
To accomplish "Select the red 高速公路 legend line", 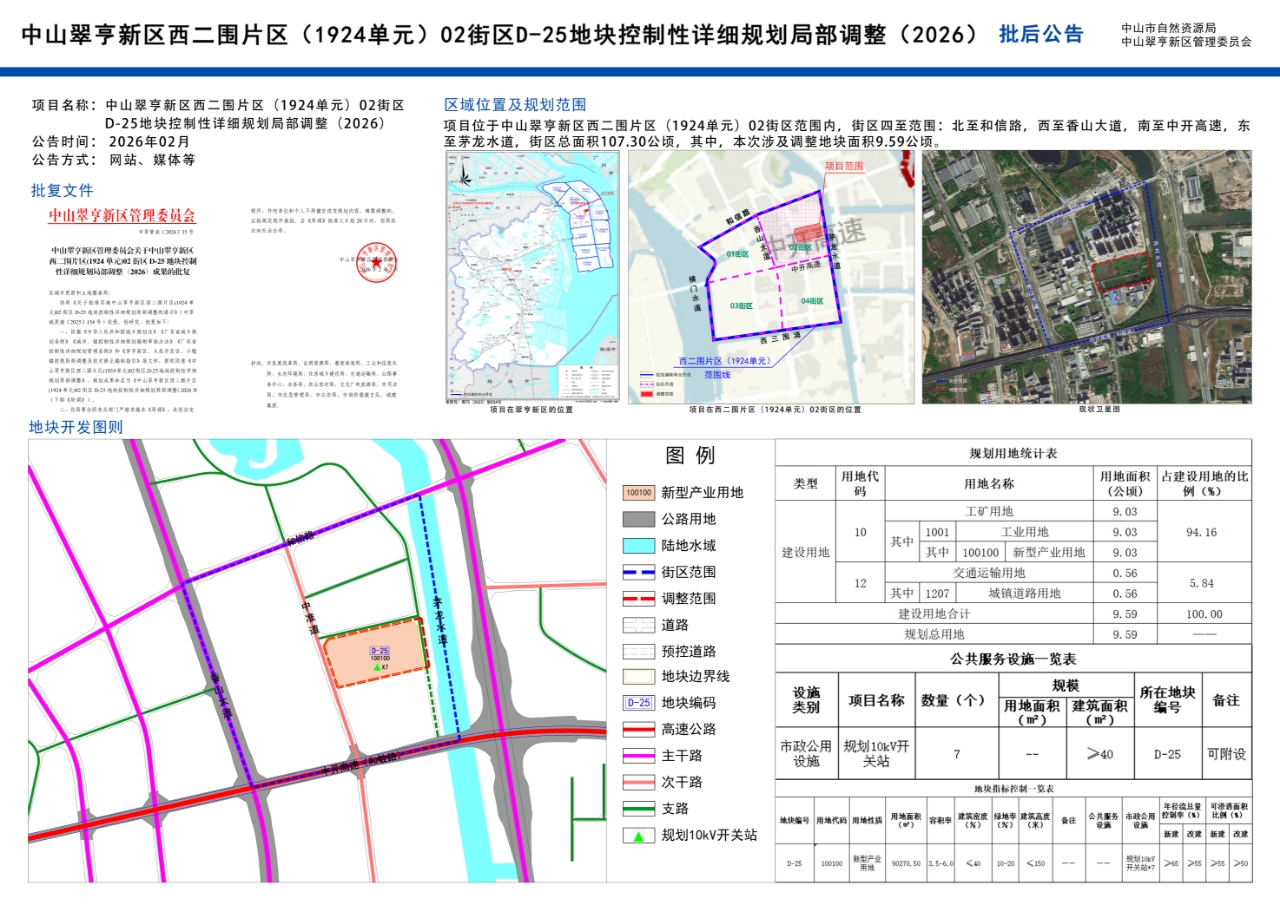I will coord(637,729).
